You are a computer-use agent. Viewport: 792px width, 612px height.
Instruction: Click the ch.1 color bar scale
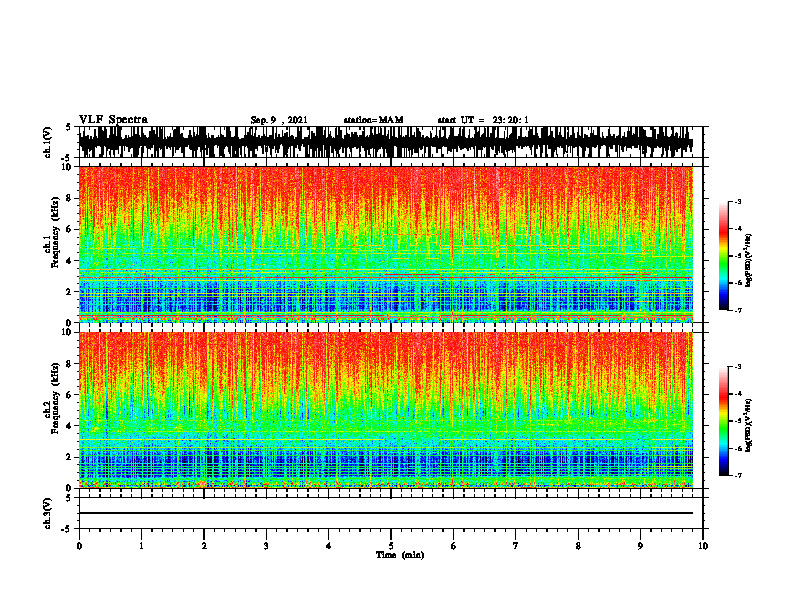pyautogui.click(x=723, y=256)
